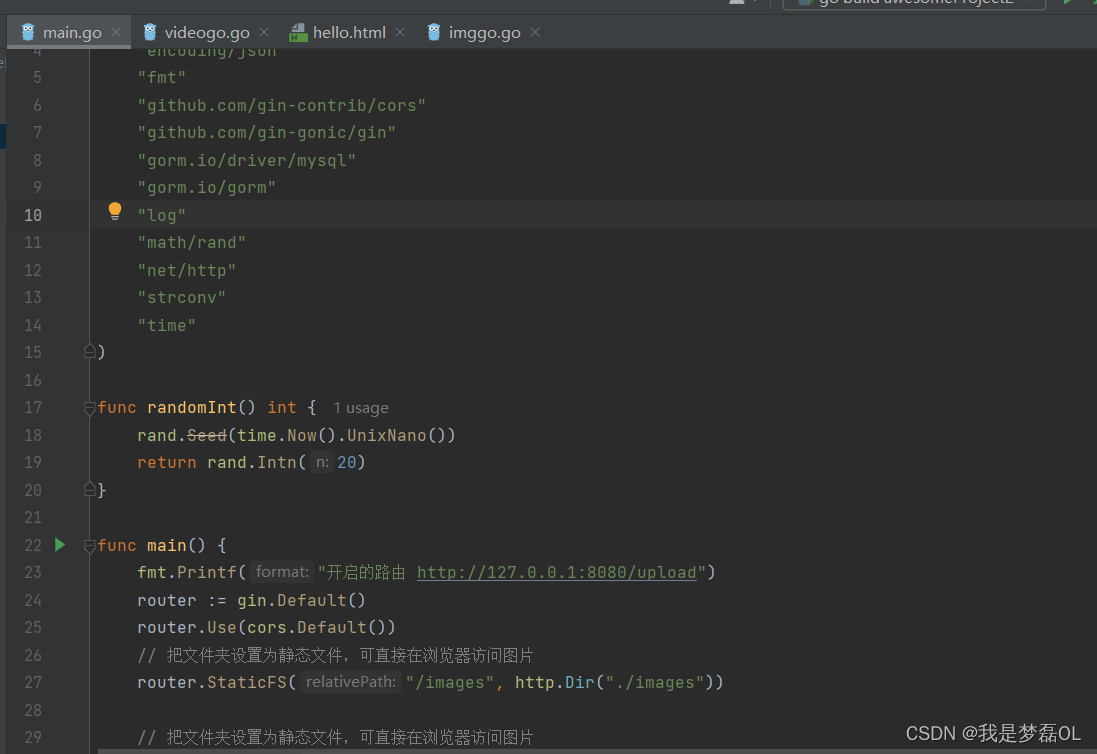Close the videogo.go tab

(x=264, y=32)
